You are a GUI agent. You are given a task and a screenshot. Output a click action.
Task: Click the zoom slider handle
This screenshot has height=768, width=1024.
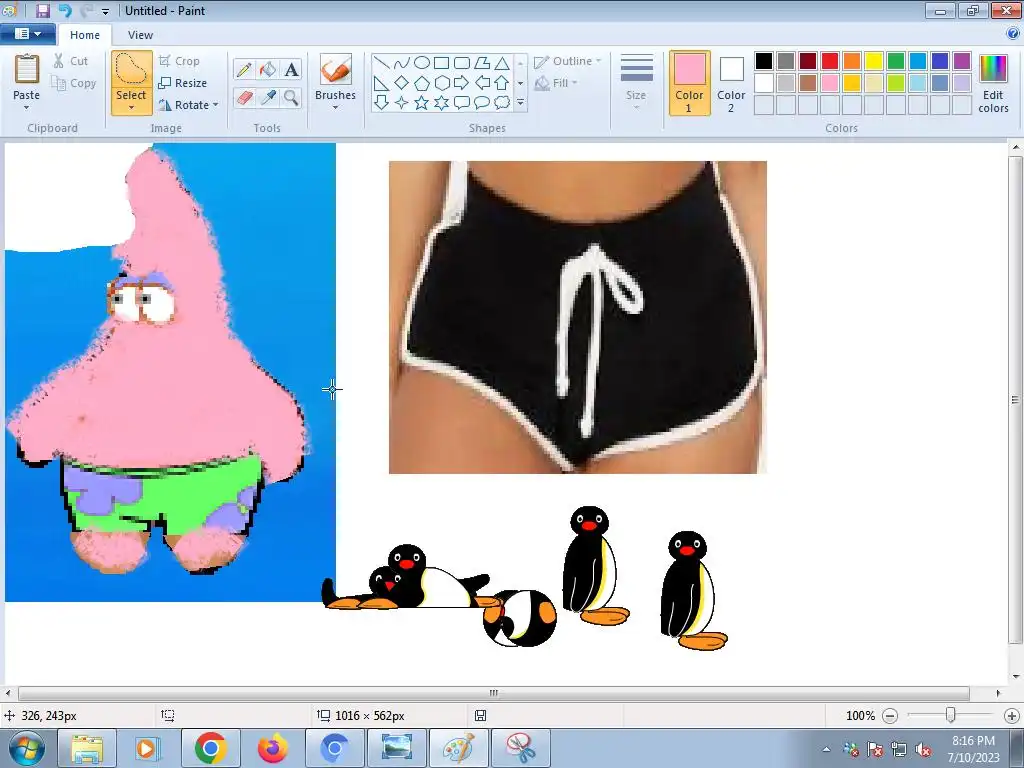tap(951, 716)
